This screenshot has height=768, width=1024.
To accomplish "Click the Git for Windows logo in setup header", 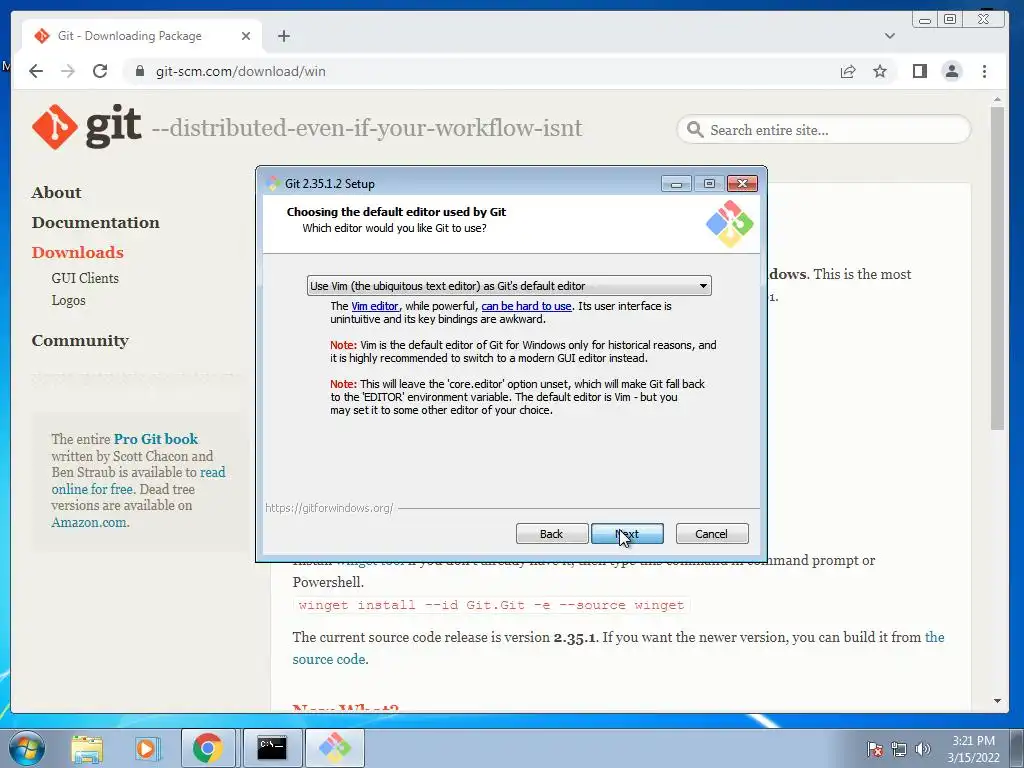I will tap(729, 224).
